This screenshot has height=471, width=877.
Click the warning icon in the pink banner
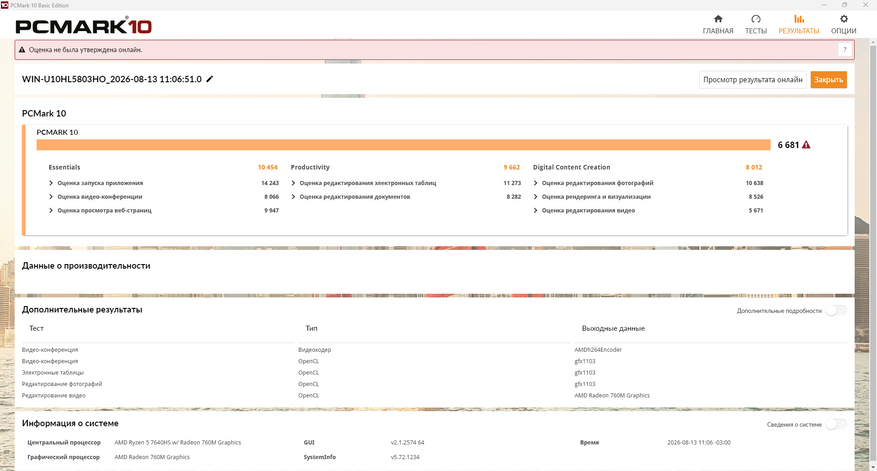point(22,50)
